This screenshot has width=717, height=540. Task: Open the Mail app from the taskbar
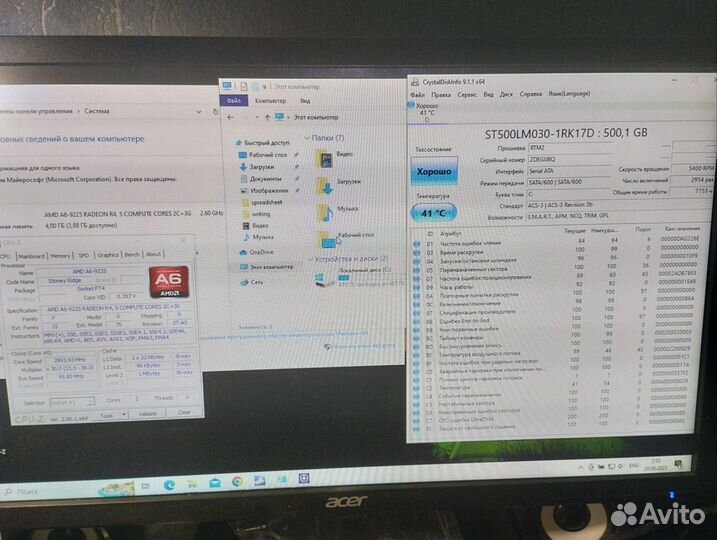coord(214,483)
